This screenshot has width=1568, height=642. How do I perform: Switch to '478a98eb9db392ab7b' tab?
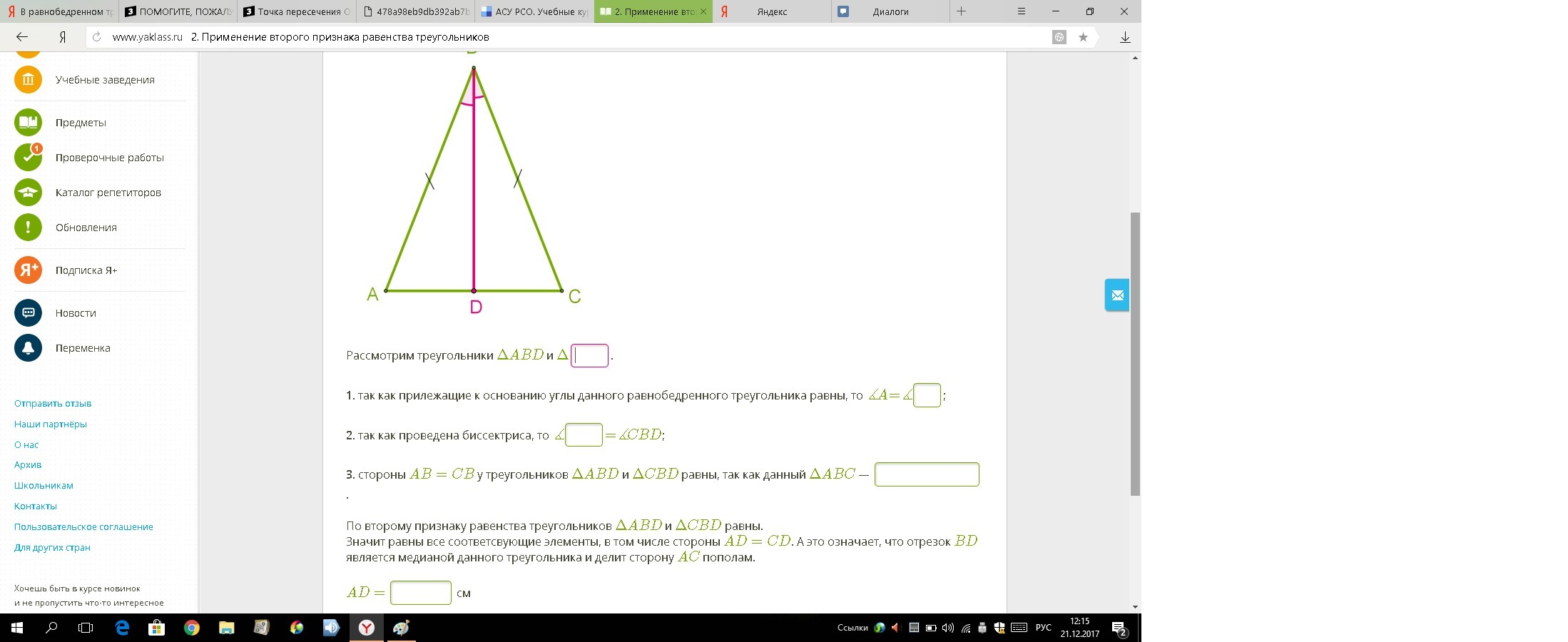point(416,11)
